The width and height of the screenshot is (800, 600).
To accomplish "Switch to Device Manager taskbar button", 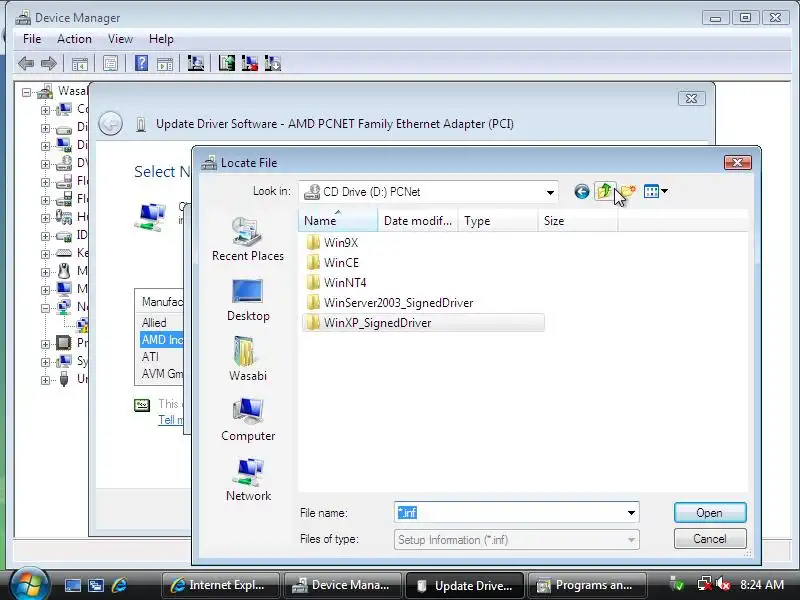I will [343, 585].
